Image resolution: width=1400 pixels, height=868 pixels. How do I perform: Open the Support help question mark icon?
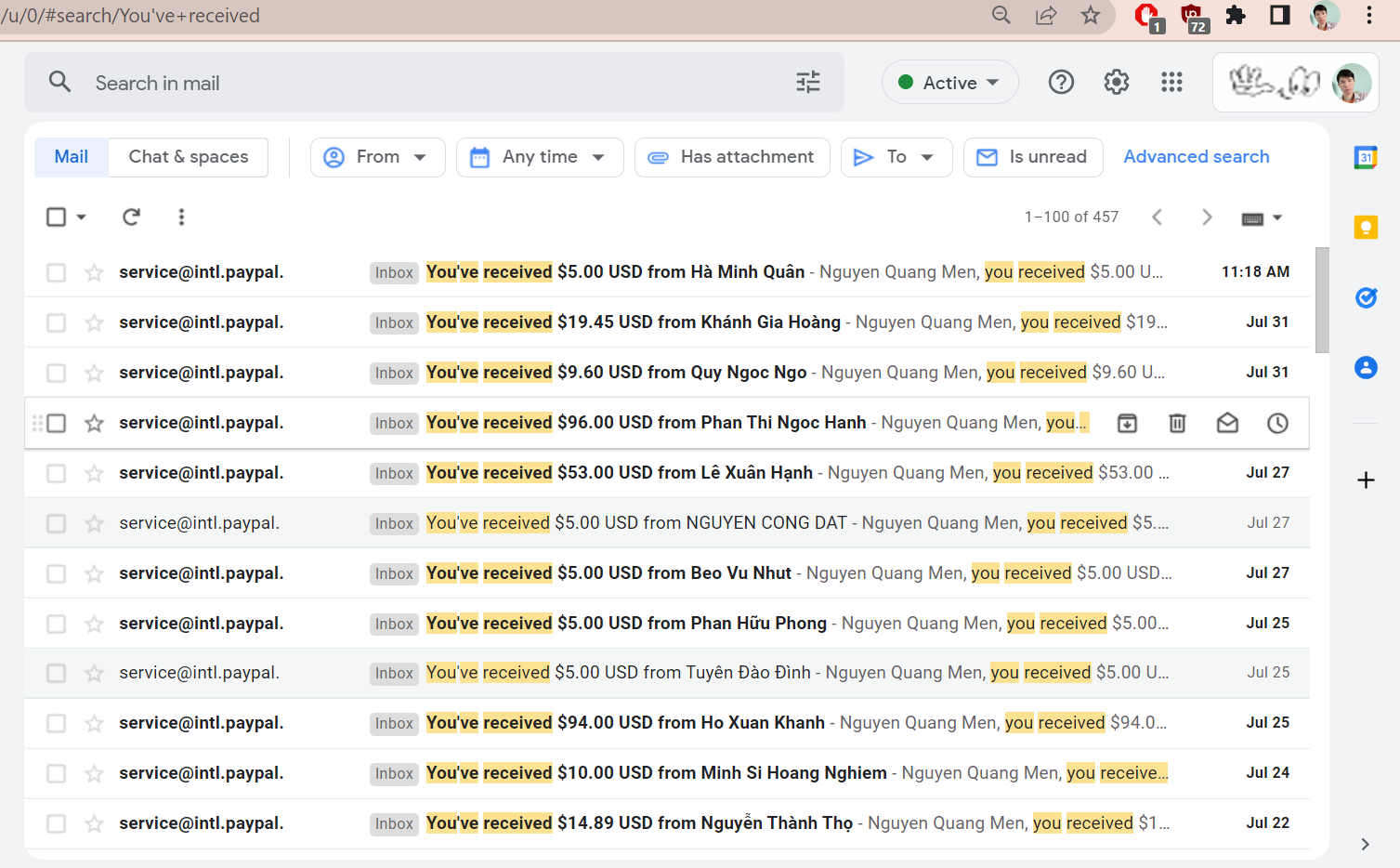(x=1061, y=83)
